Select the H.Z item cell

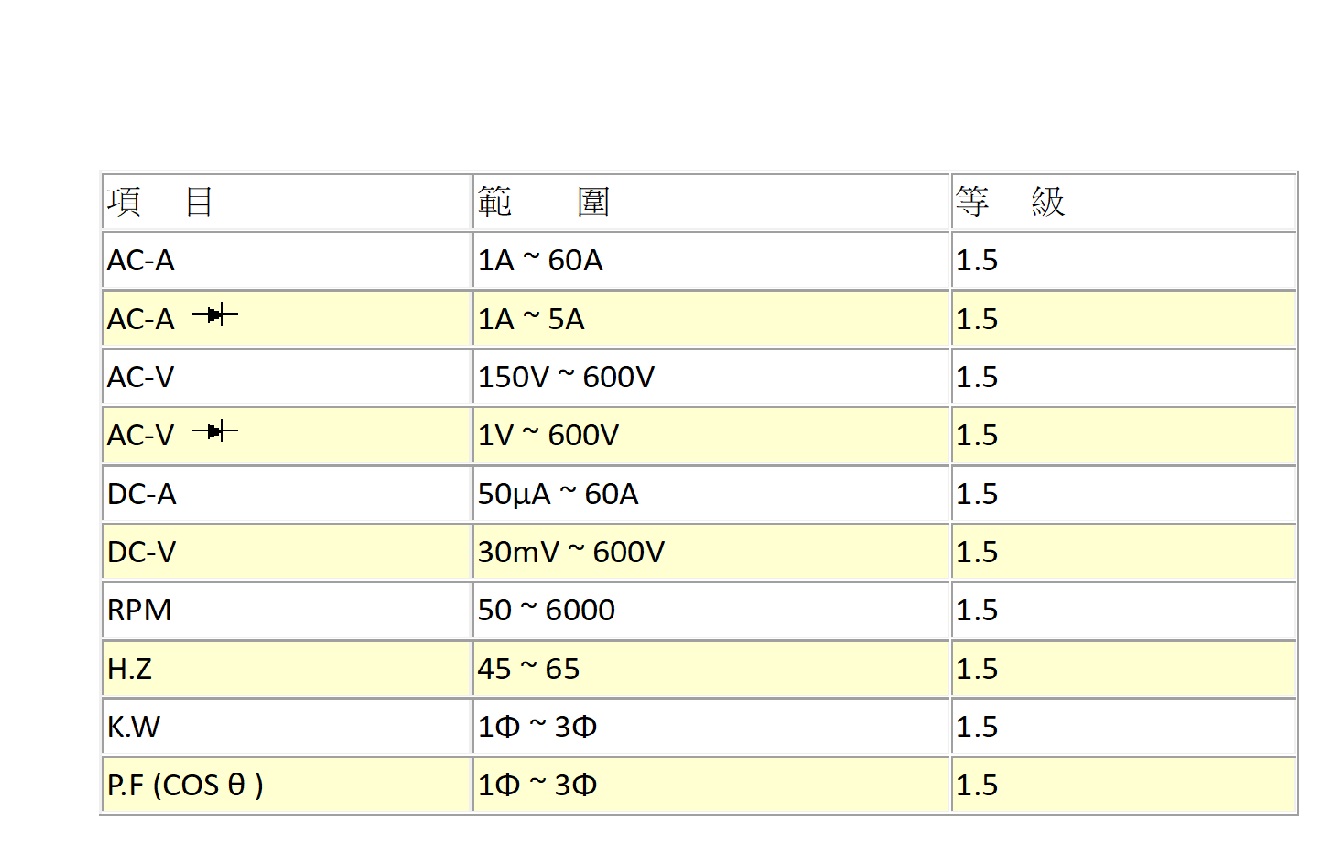click(130, 668)
